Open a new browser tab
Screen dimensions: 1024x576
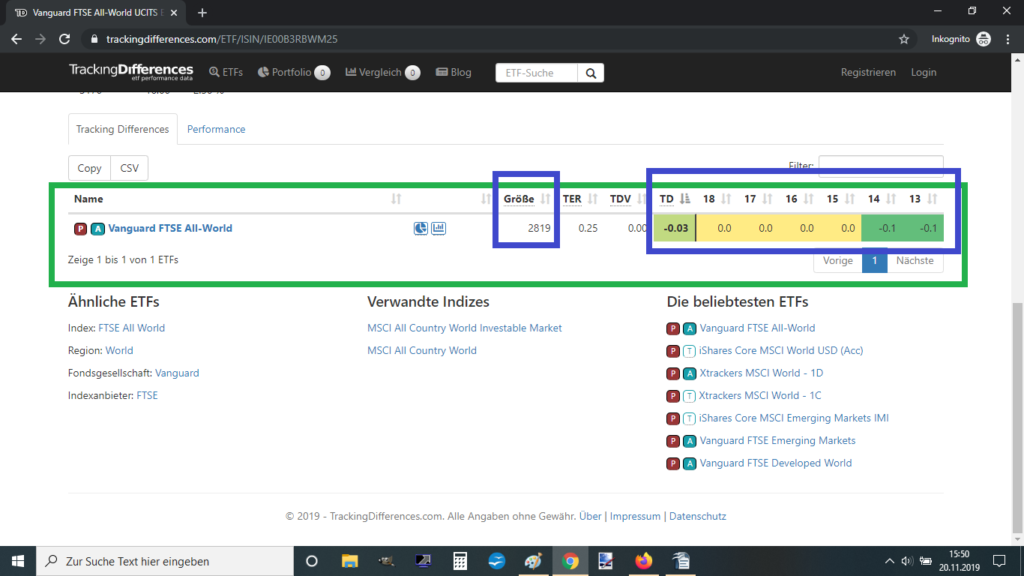[x=202, y=12]
